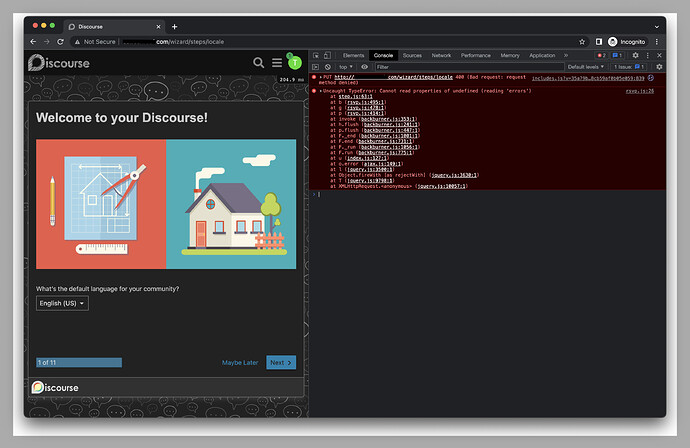Image resolution: width=690 pixels, height=448 pixels.
Task: Toggle DevTools device toolbar
Action: [327, 55]
